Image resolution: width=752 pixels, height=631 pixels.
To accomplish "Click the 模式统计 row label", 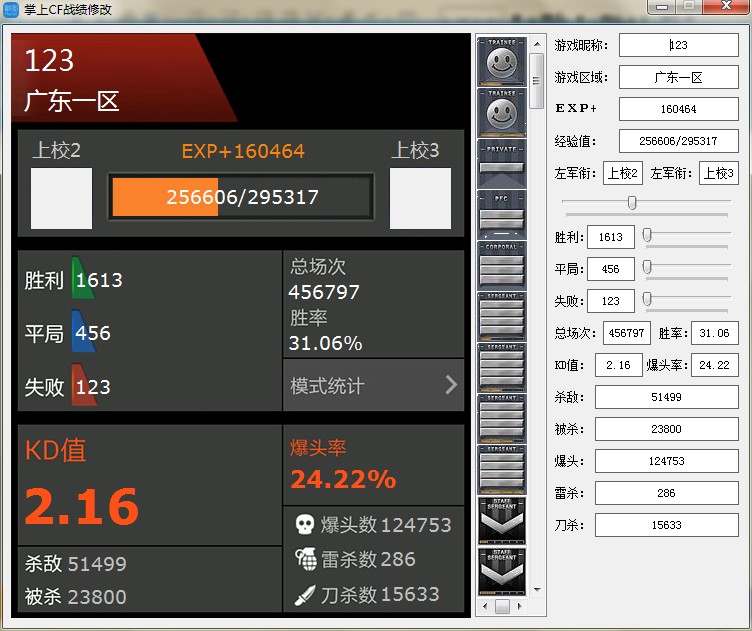I will click(327, 386).
